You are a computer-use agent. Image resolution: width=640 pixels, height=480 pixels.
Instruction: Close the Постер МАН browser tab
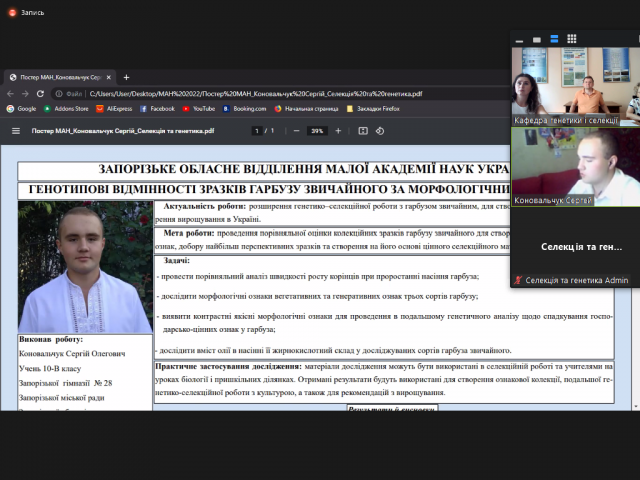(x=109, y=77)
